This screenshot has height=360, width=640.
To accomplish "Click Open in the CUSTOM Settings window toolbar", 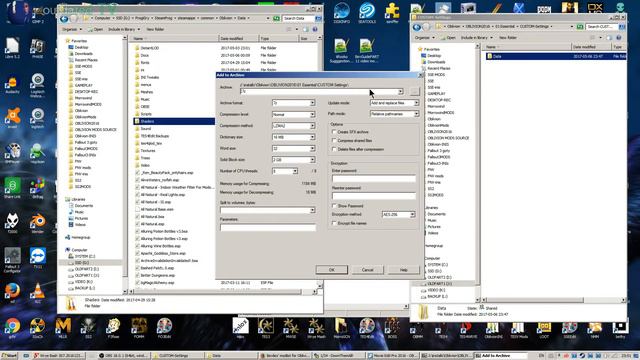I will tap(448, 38).
